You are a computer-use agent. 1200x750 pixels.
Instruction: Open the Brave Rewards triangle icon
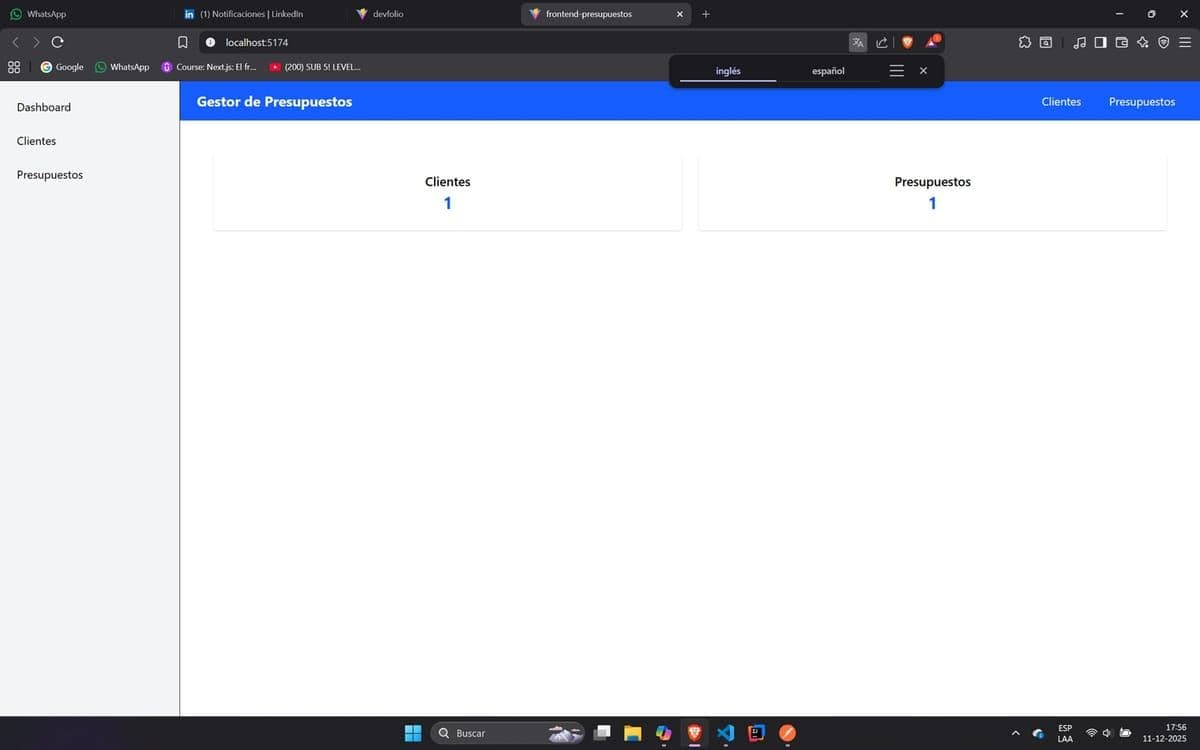tap(932, 42)
